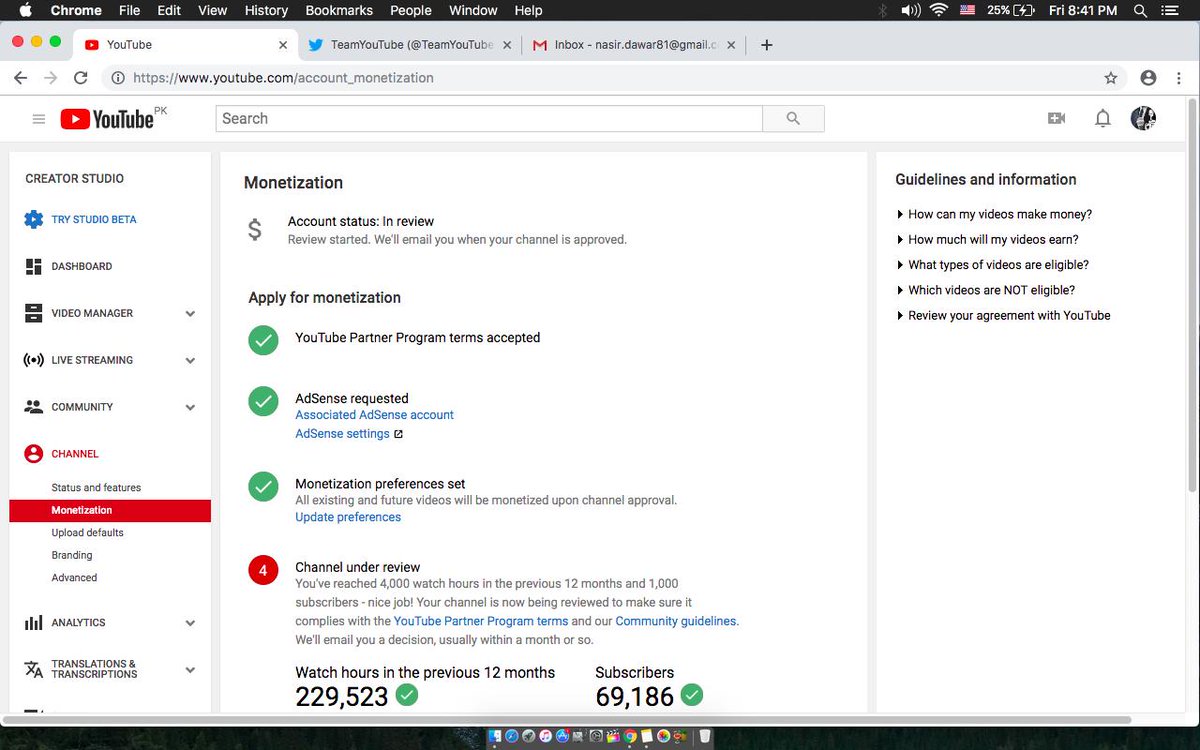Click the site info icon in address bar
The height and width of the screenshot is (750, 1200).
[x=118, y=78]
